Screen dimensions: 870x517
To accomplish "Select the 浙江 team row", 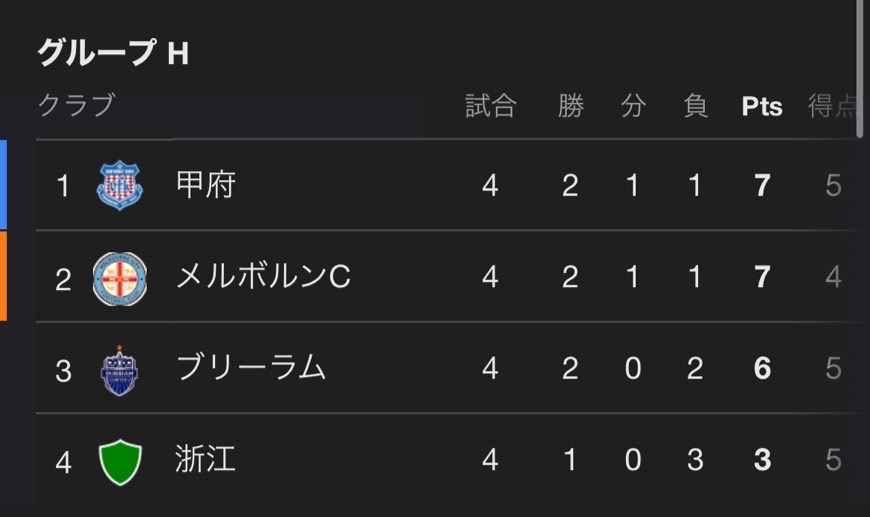I will 447,459.
